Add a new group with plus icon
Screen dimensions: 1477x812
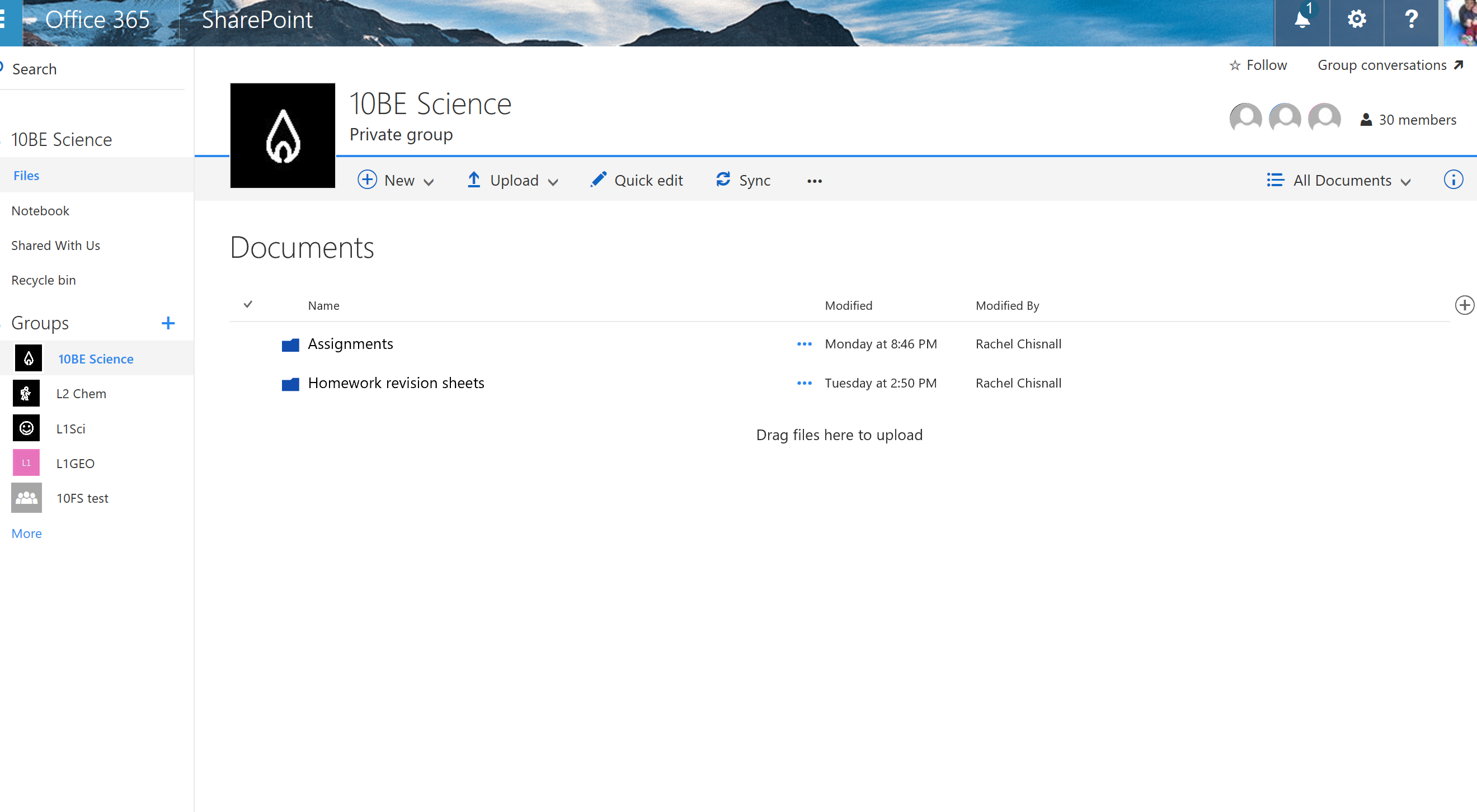168,323
